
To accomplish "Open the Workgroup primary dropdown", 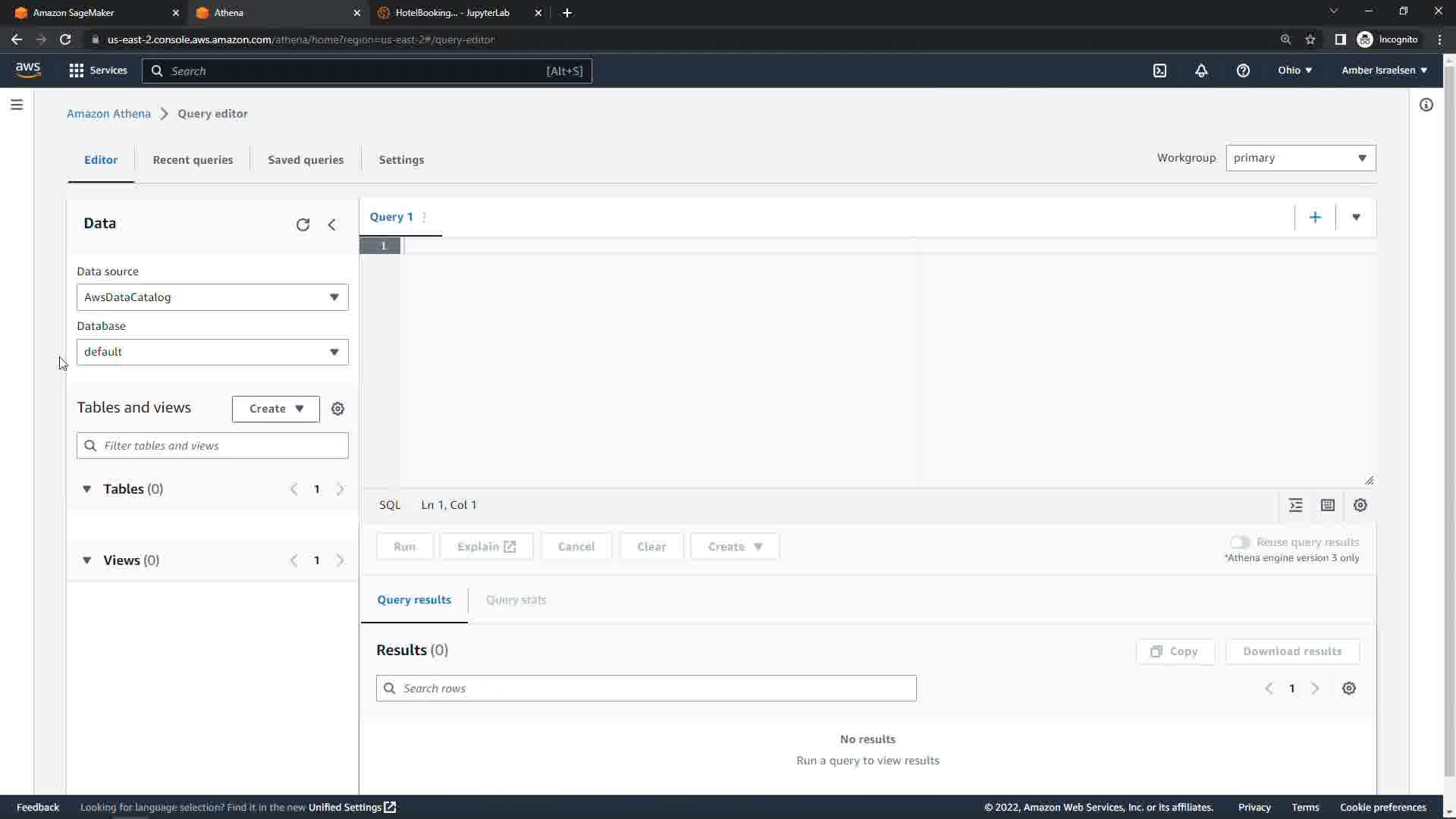I will coord(1300,158).
